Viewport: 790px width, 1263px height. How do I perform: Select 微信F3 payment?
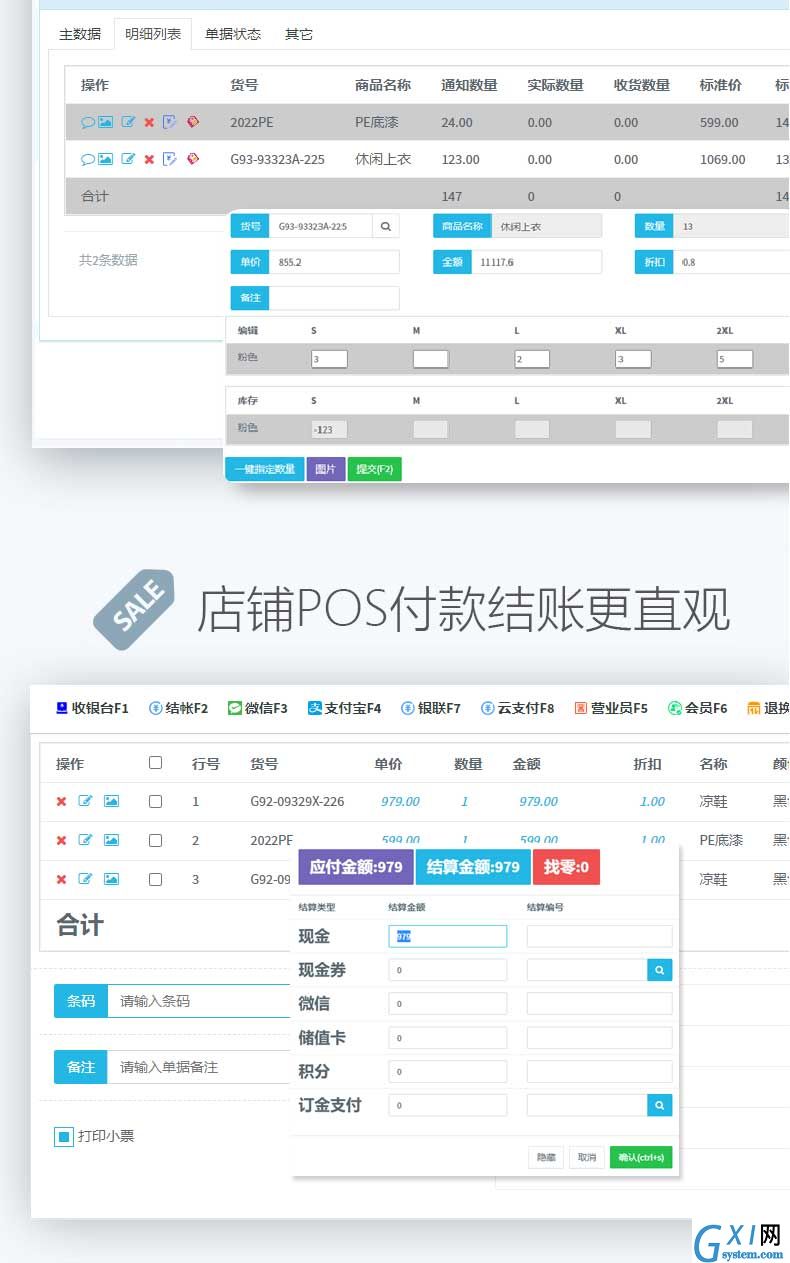point(257,708)
